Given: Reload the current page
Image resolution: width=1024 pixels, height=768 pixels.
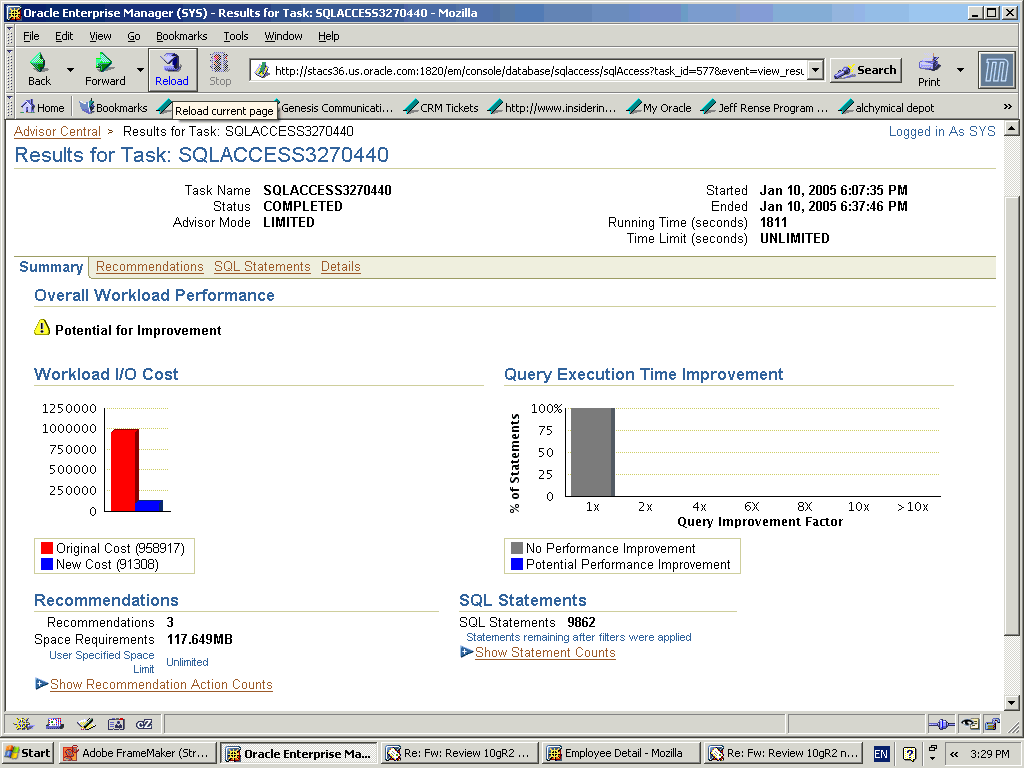Looking at the screenshot, I should [172, 69].
